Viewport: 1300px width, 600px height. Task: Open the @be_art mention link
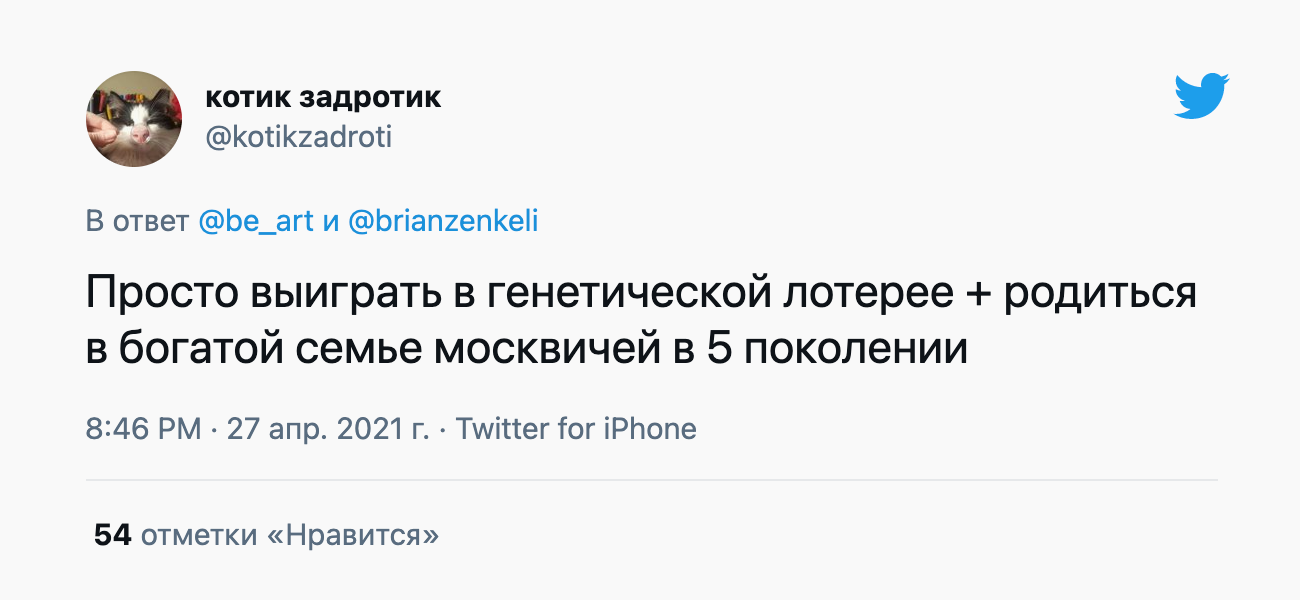256,221
